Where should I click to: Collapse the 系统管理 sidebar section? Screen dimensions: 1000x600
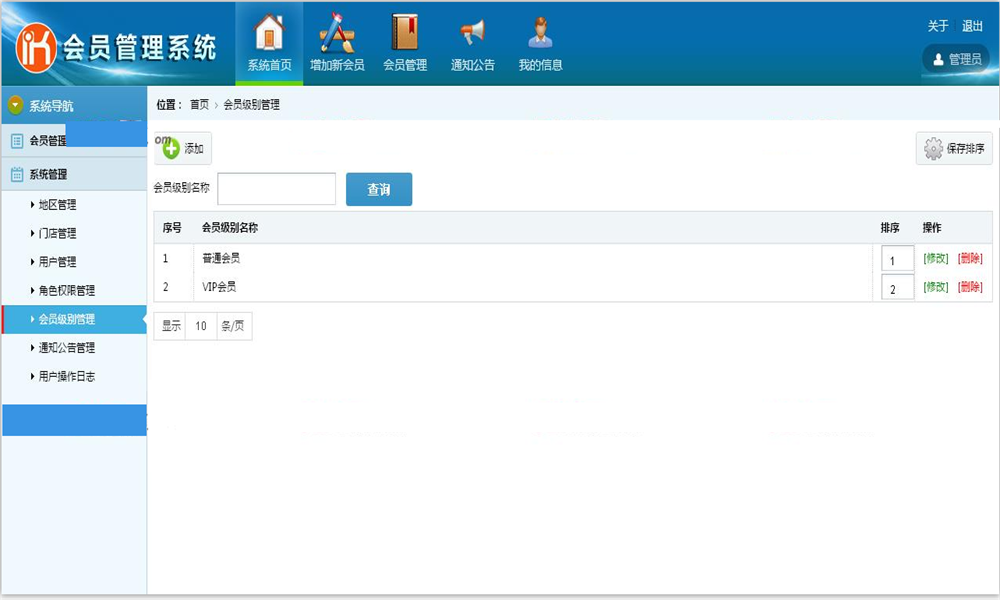click(48, 174)
